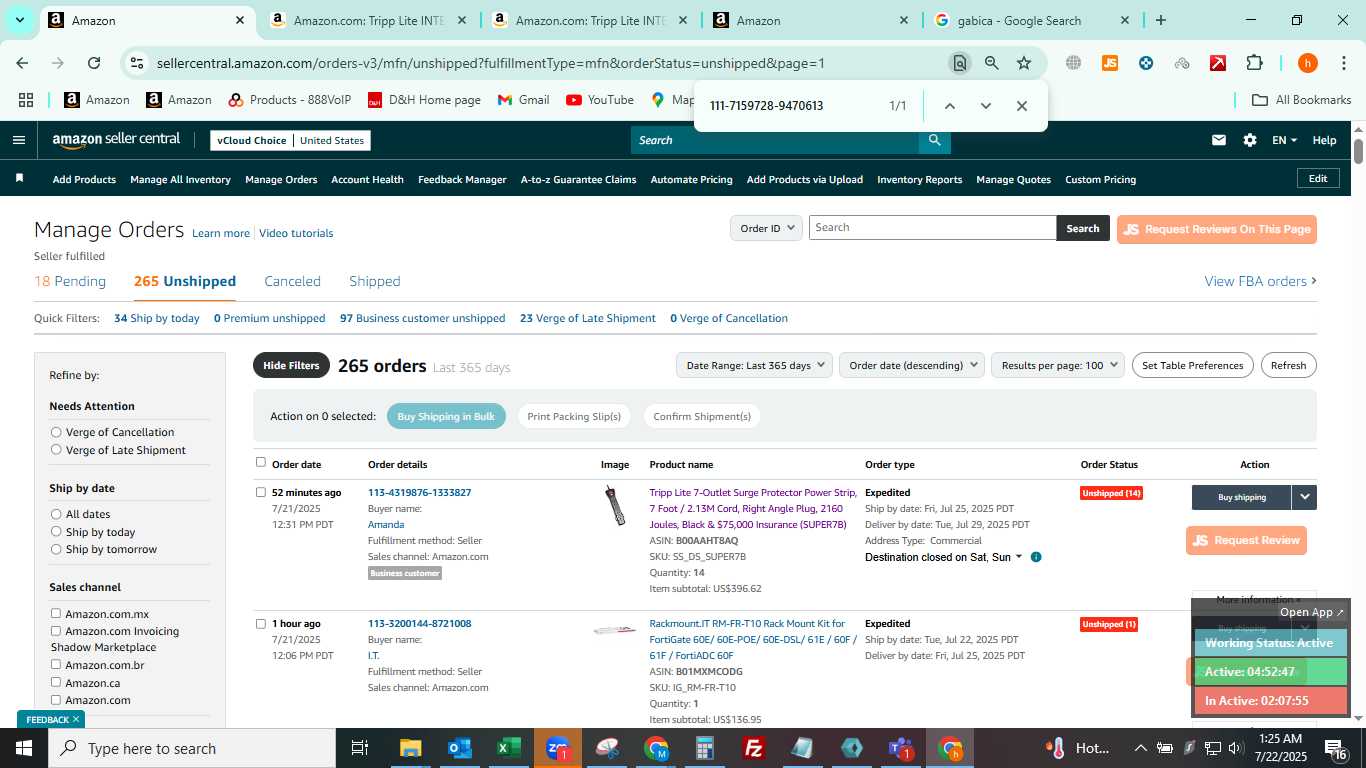The width and height of the screenshot is (1366, 768).
Task: Open Excel from the taskbar
Action: click(508, 748)
